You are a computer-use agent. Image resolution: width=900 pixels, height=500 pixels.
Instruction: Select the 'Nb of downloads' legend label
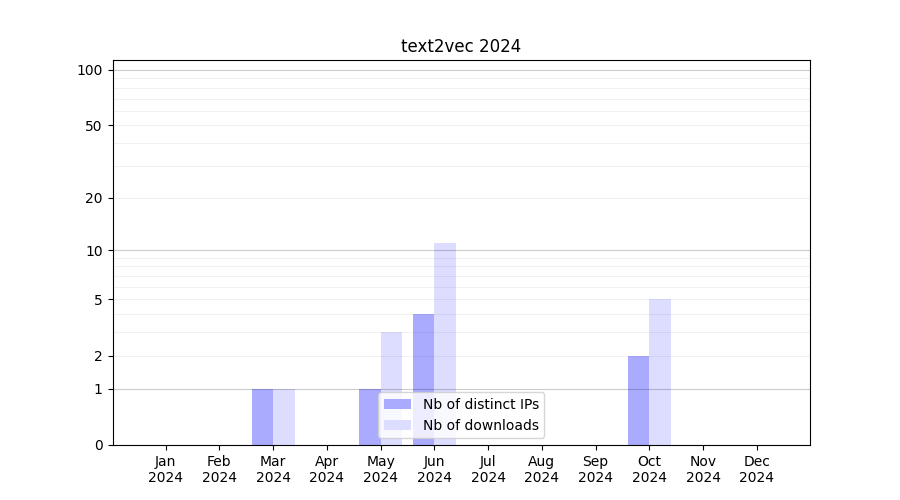click(x=481, y=425)
